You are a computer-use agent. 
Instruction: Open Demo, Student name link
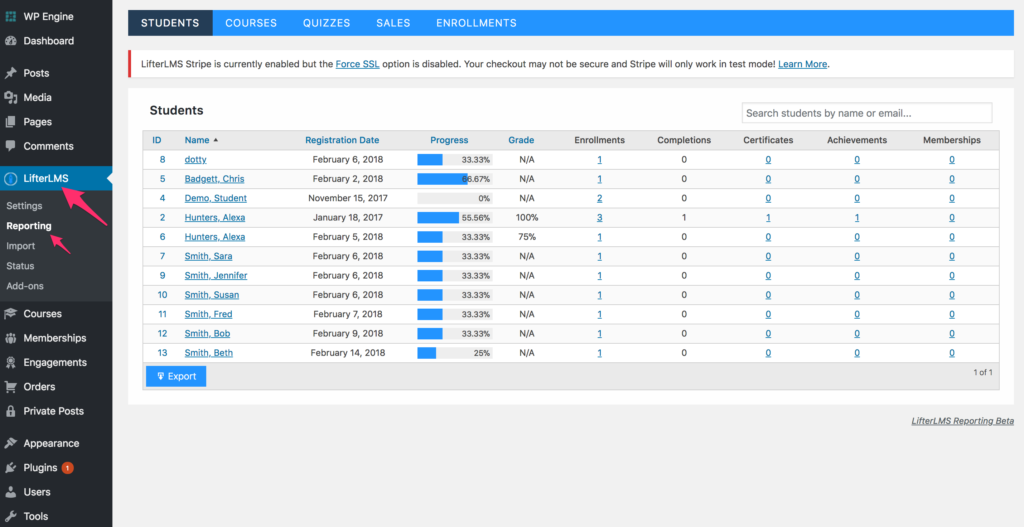click(x=216, y=198)
